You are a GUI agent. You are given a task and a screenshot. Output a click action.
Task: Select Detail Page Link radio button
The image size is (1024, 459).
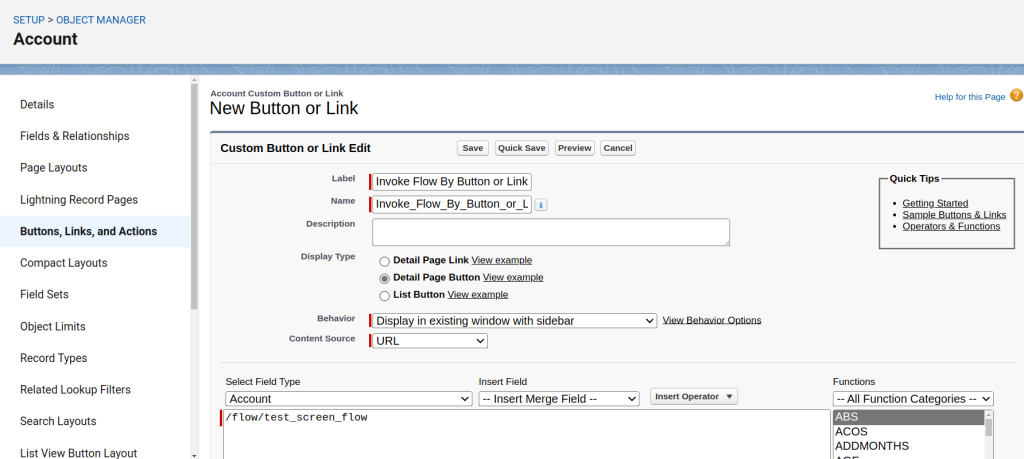tap(385, 261)
